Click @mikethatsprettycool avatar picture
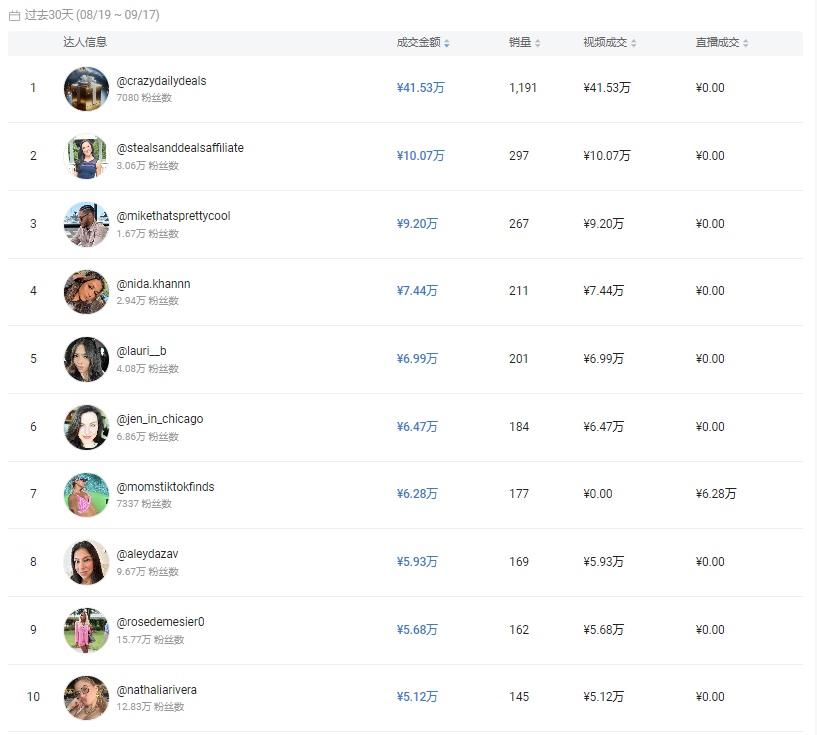This screenshot has height=735, width=817. 86,224
